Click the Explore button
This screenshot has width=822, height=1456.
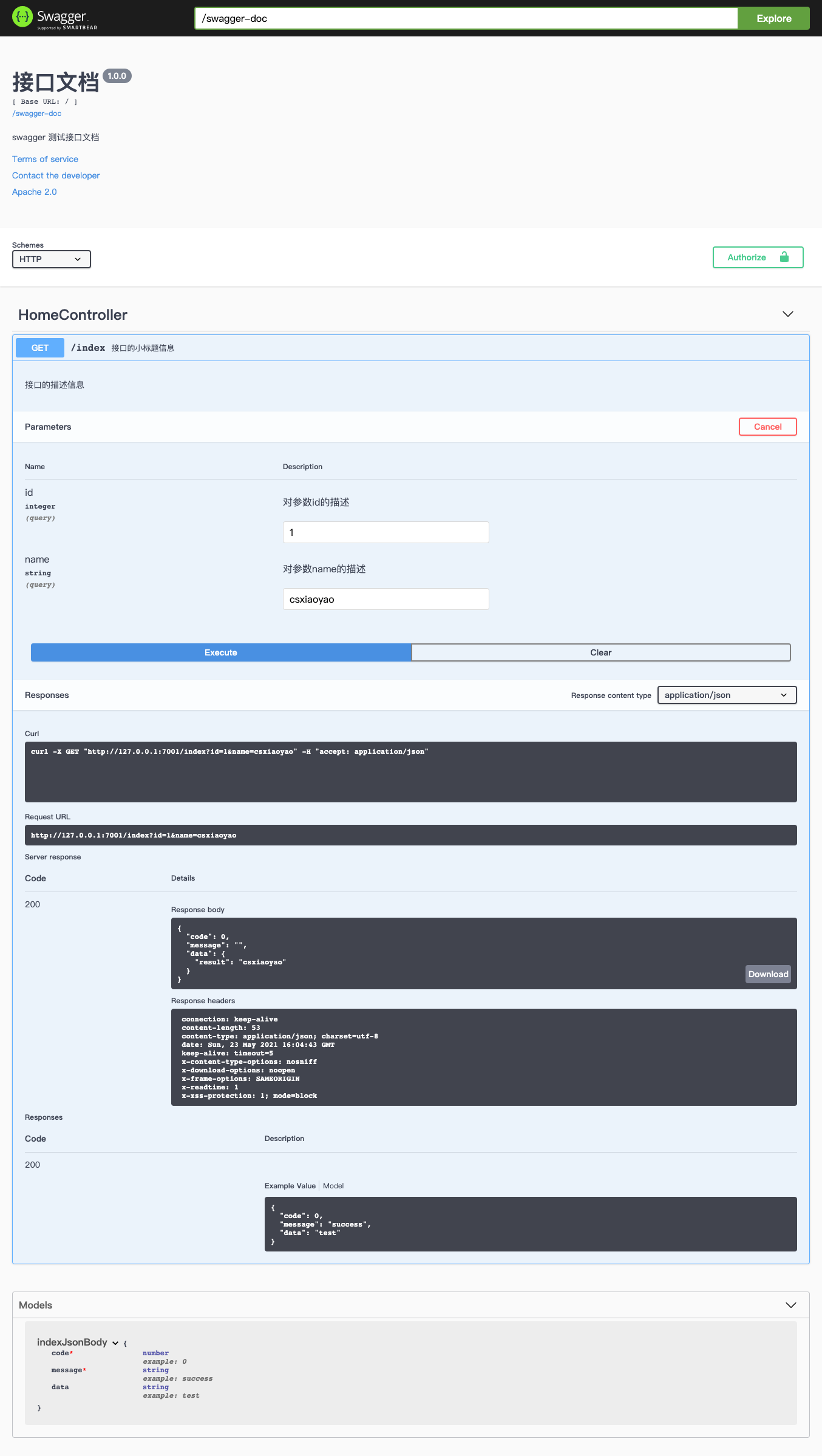[x=773, y=18]
